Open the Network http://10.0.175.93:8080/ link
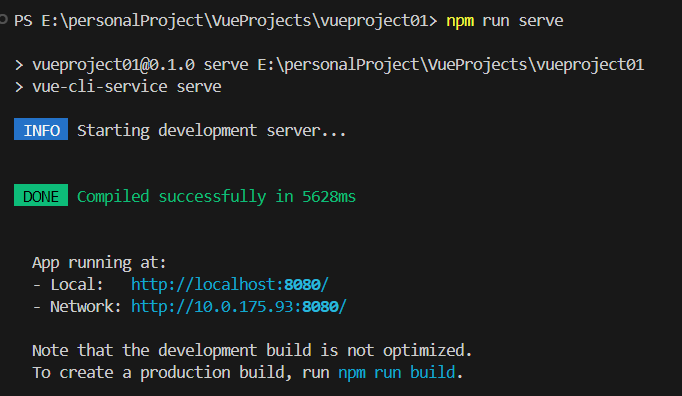 tap(238, 307)
